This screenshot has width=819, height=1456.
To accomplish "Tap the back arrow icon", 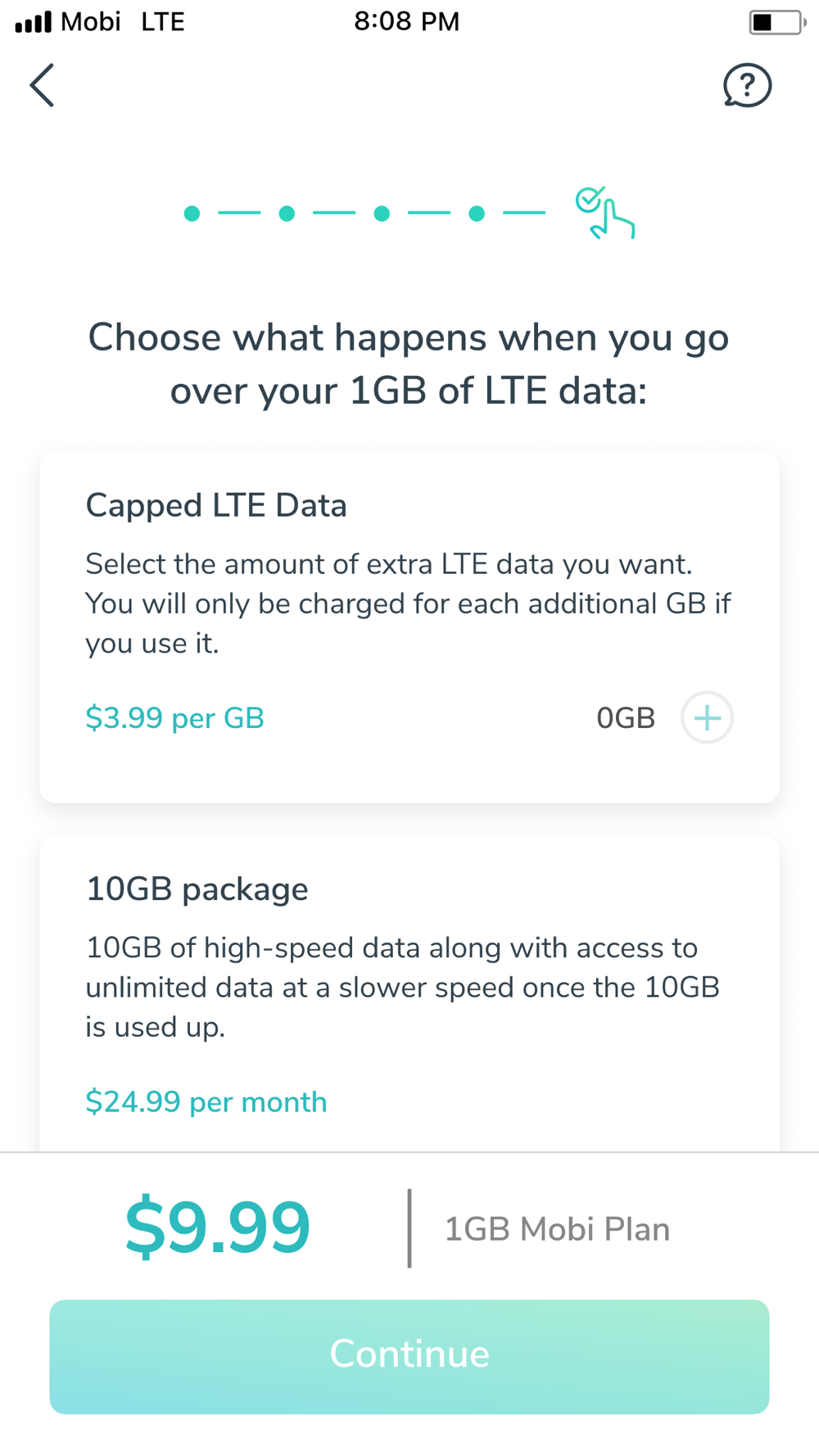I will click(43, 85).
